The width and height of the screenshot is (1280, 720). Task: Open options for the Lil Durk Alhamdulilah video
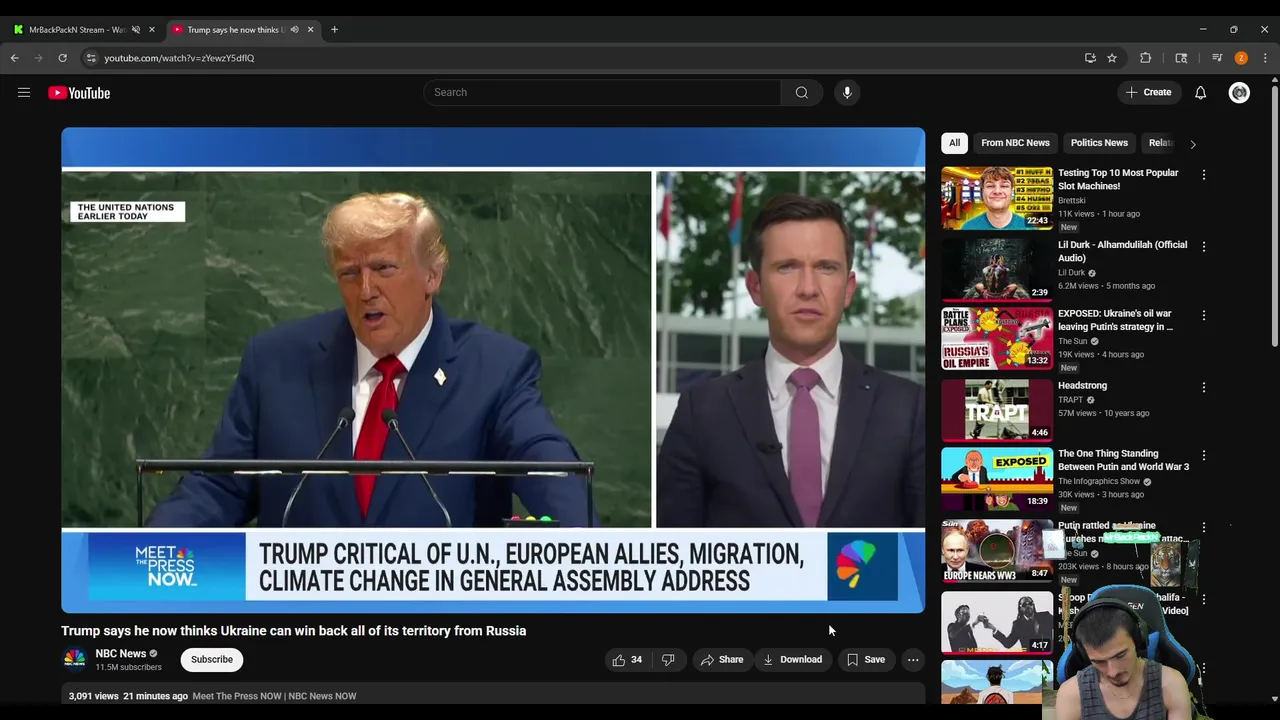point(1204,246)
